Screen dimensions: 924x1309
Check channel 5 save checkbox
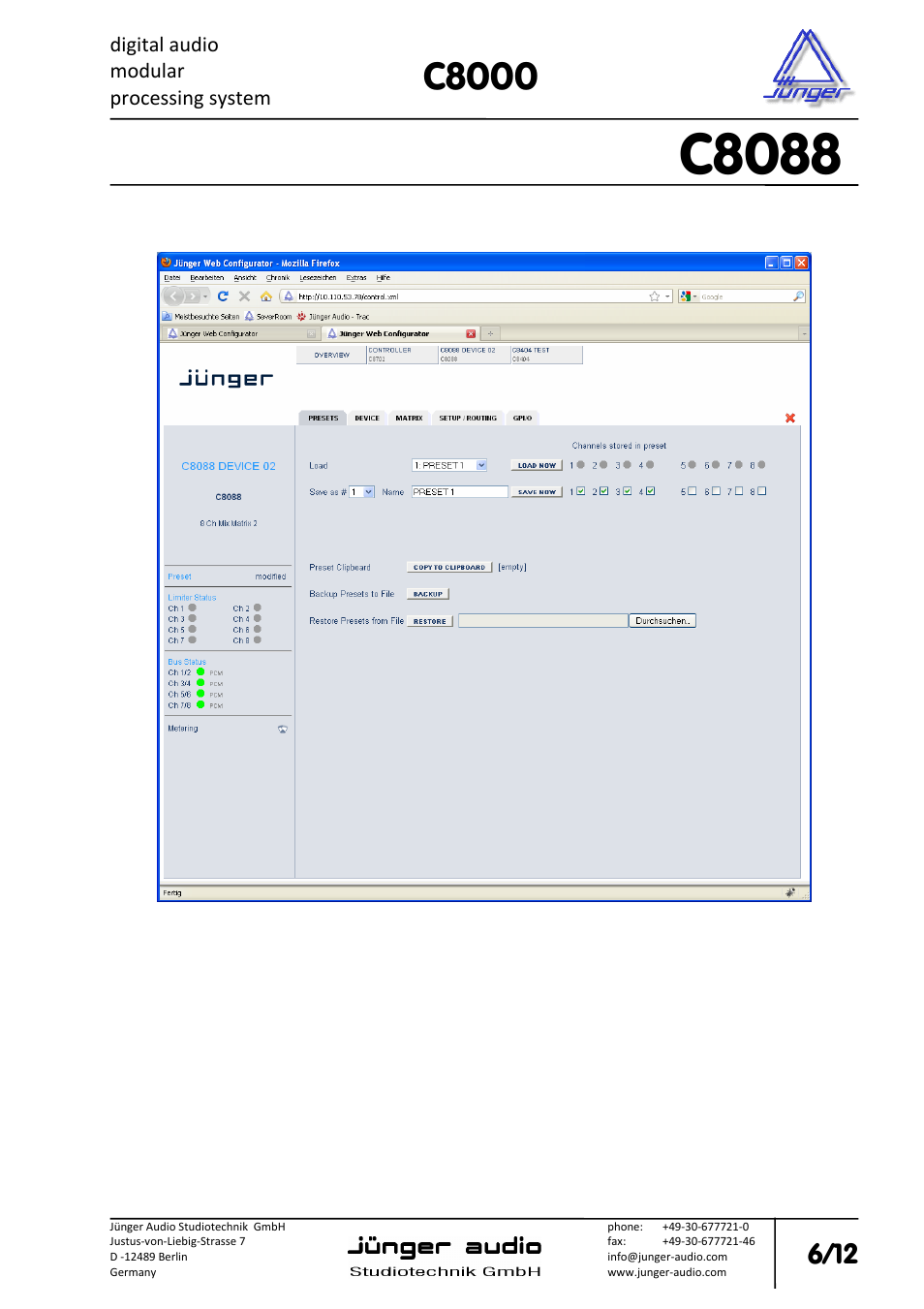693,491
